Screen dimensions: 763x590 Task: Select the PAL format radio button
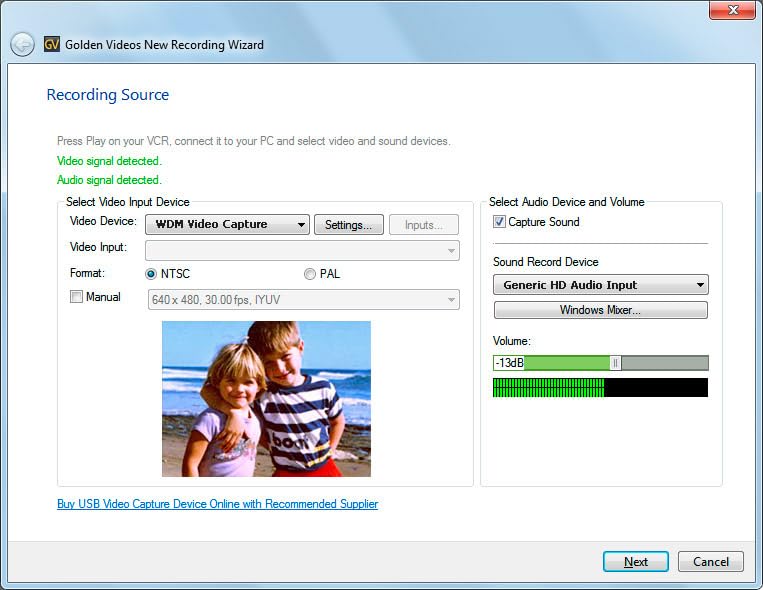[310, 274]
